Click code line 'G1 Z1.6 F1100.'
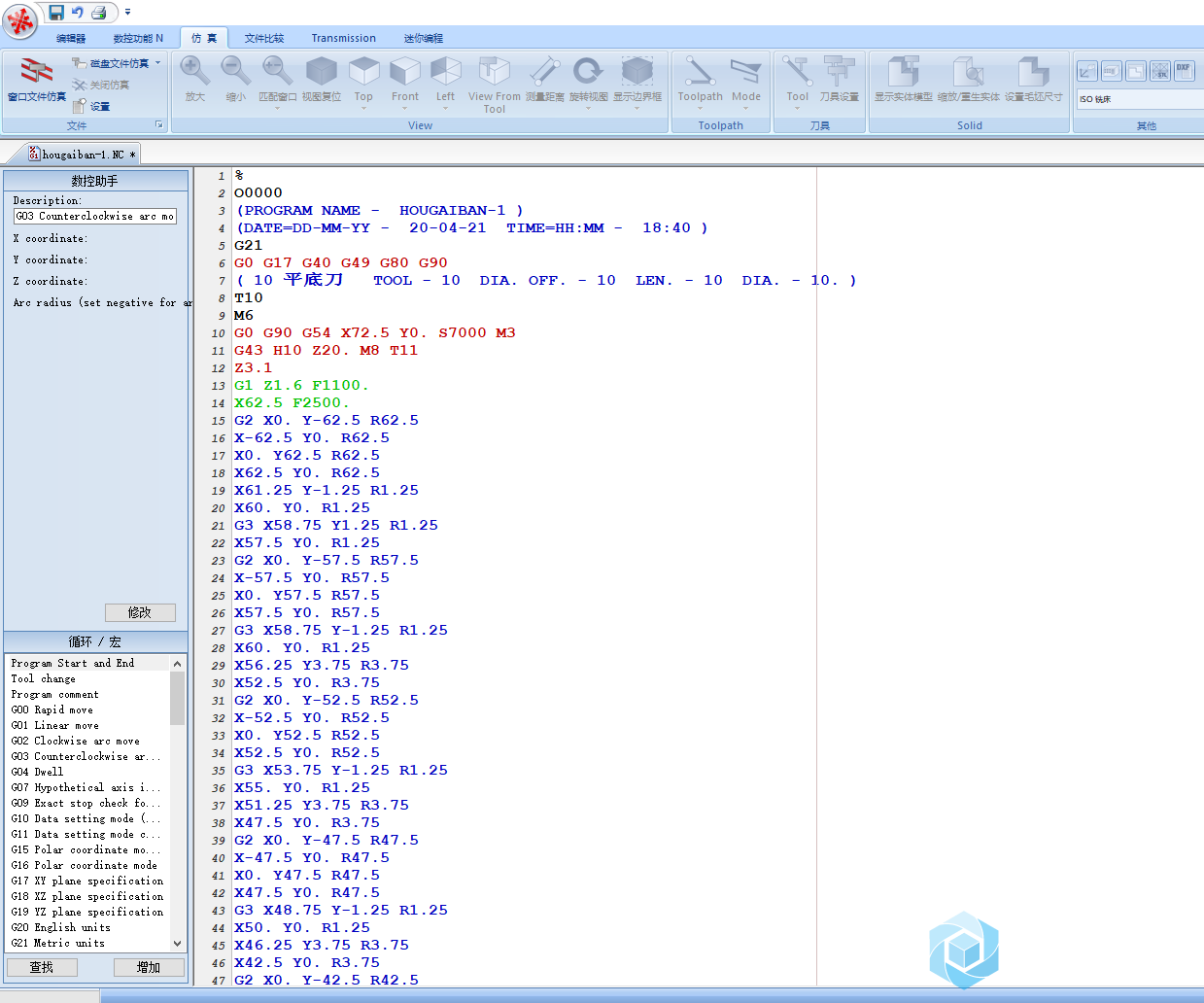1204x1003 pixels. [301, 386]
